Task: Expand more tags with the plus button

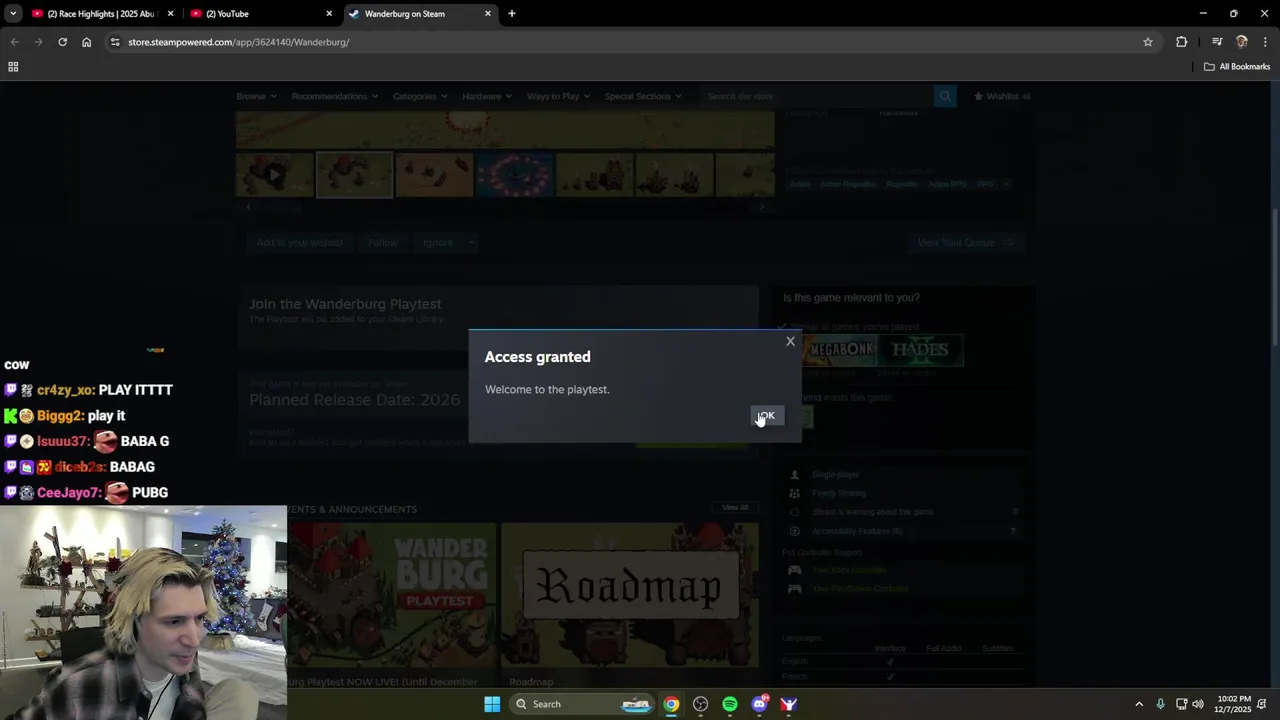Action: (1006, 184)
